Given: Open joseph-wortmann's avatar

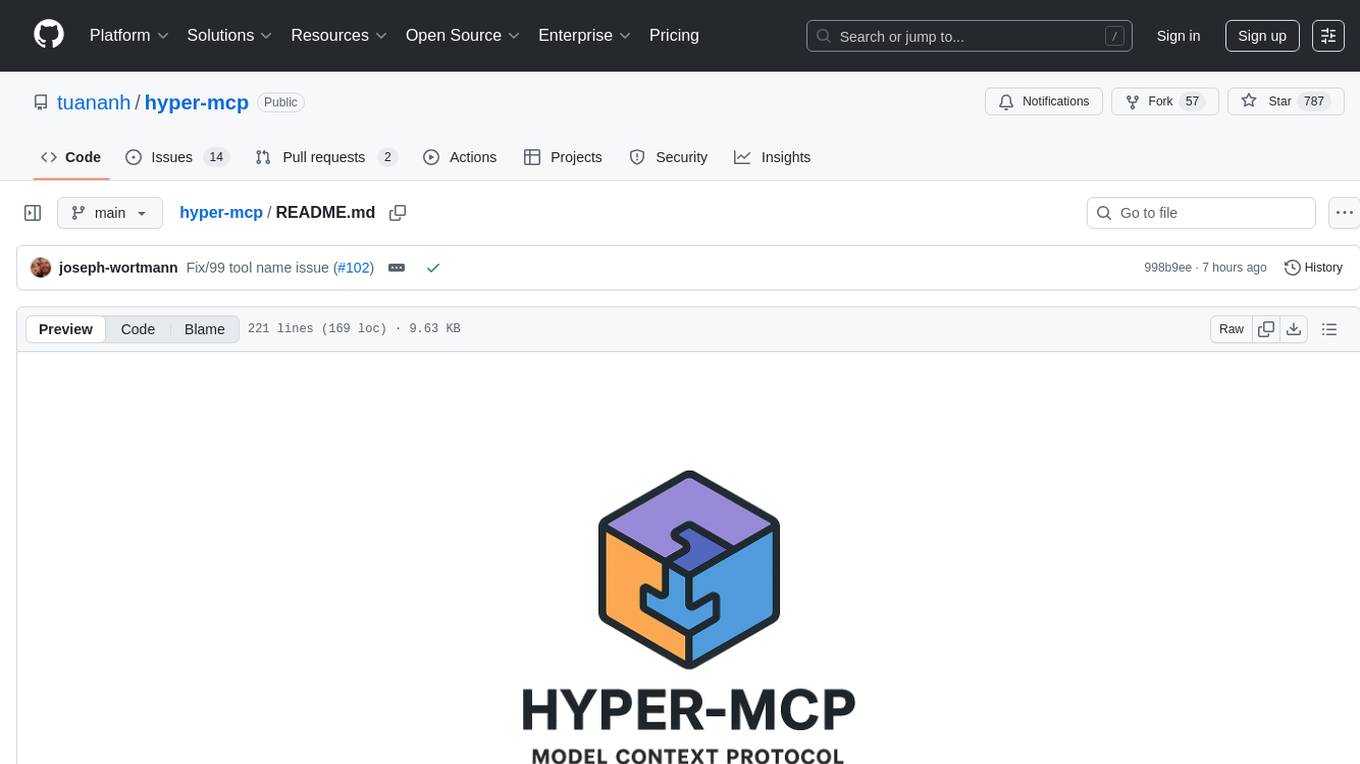Looking at the screenshot, I should [x=41, y=268].
